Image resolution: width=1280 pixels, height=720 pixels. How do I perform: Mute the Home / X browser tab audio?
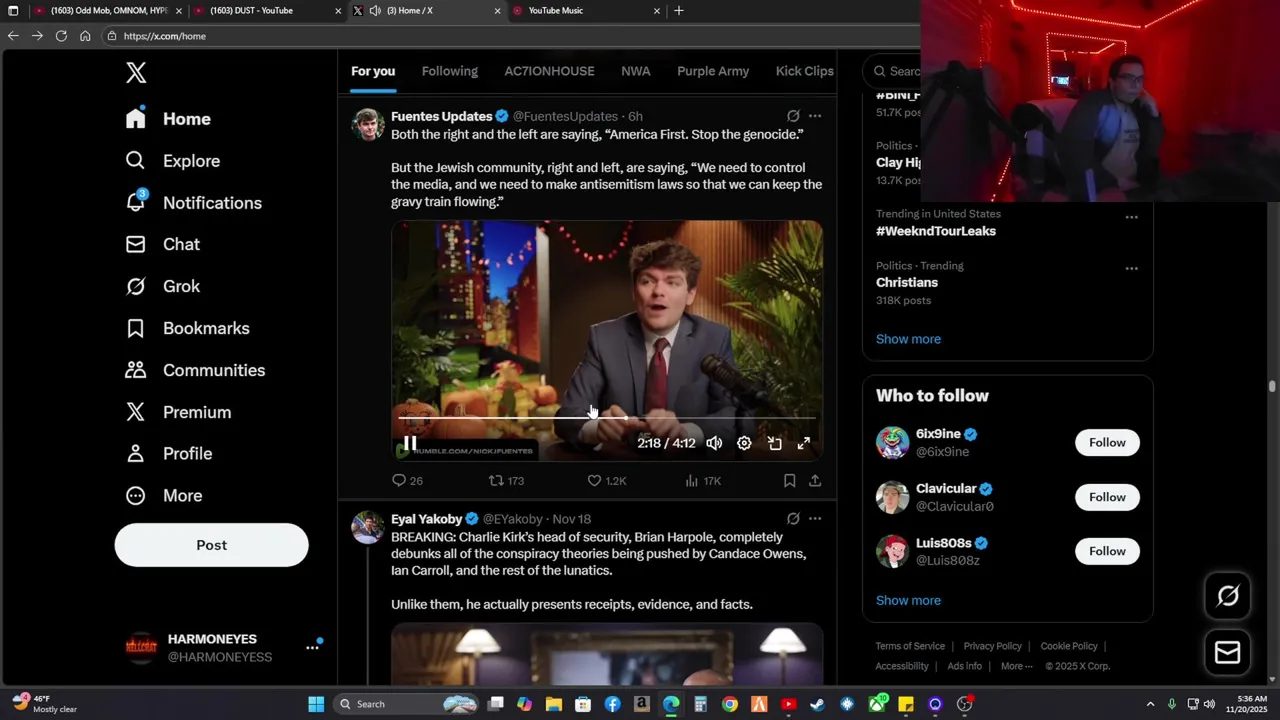(x=375, y=10)
